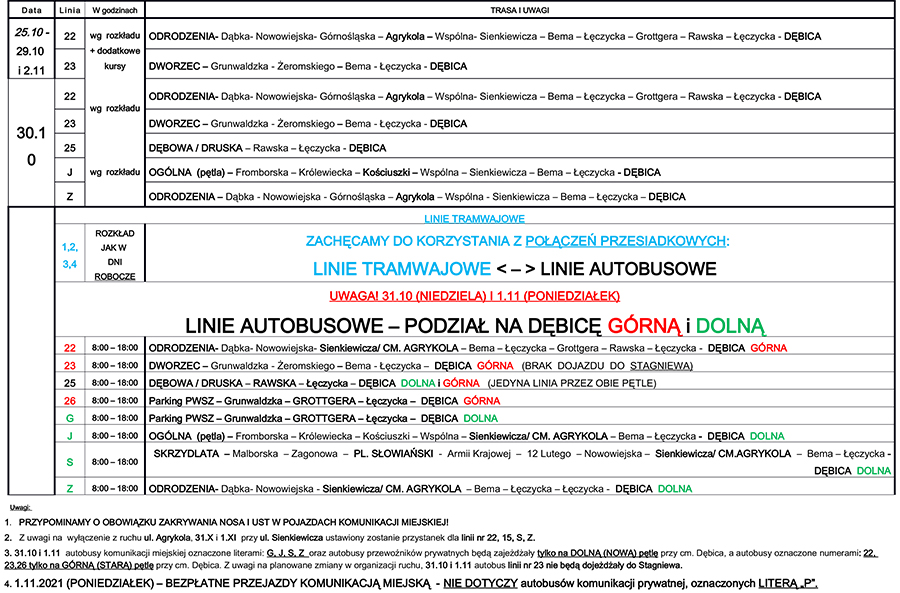
Task: Select the green line letter S
Action: (x=70, y=462)
